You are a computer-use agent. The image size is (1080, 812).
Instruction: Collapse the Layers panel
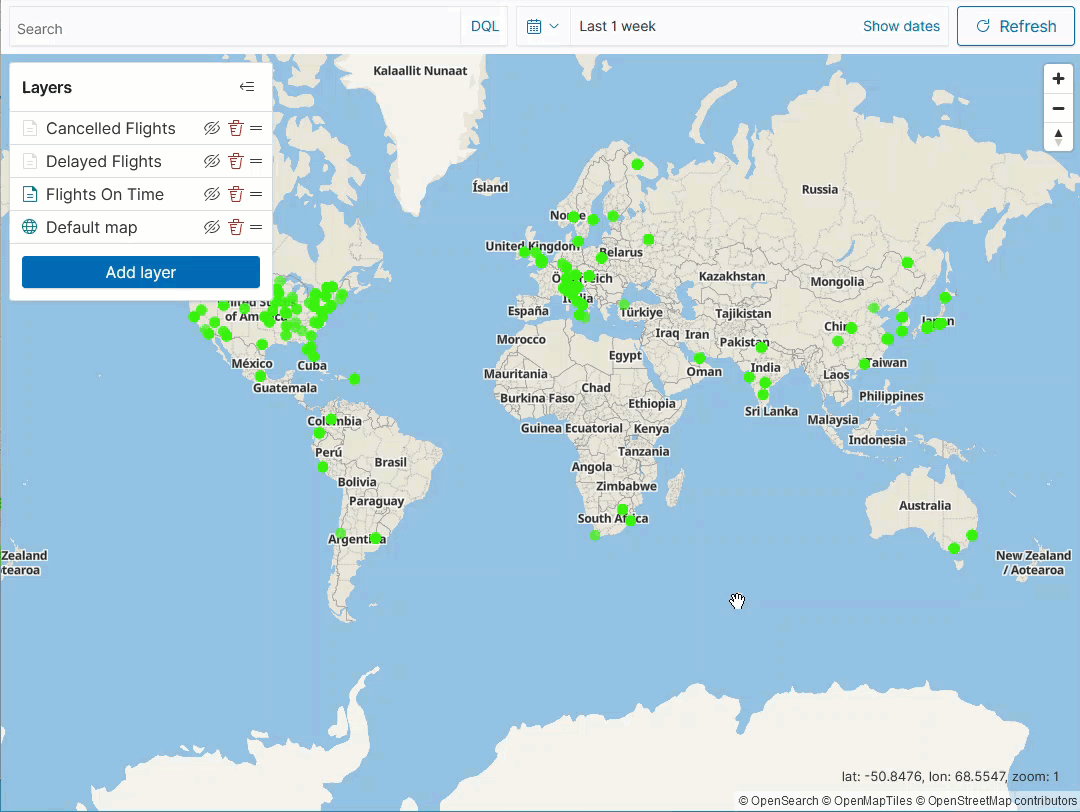pyautogui.click(x=247, y=87)
